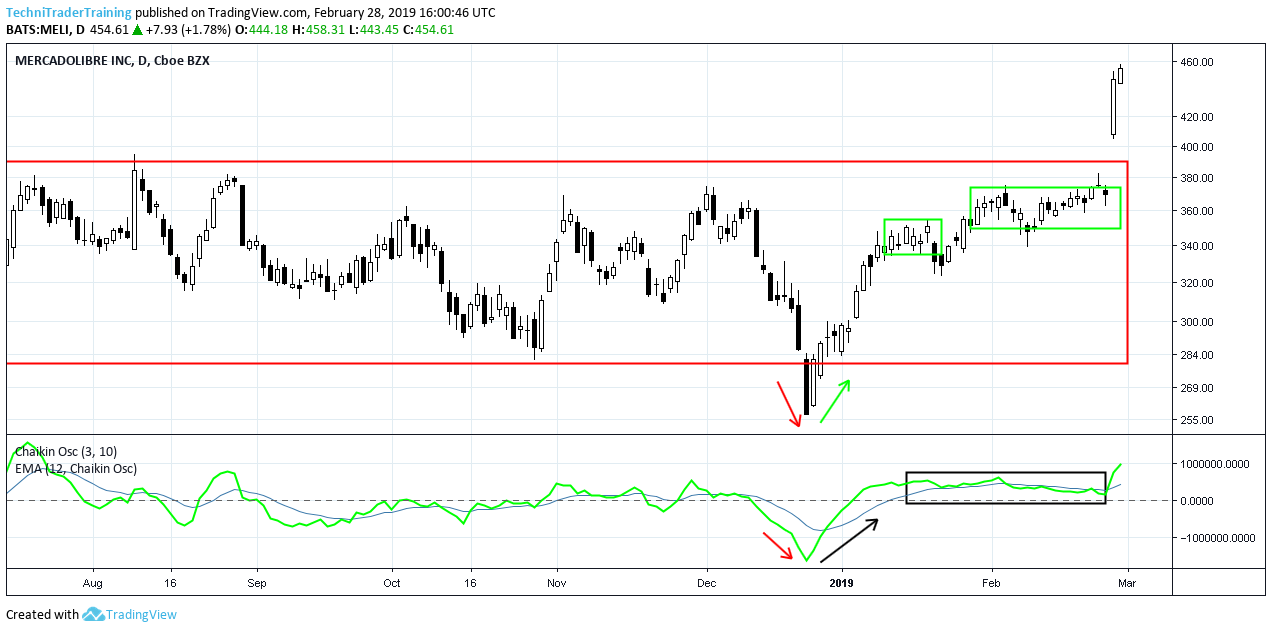Click the 460.00 price axis label

[x=1197, y=62]
